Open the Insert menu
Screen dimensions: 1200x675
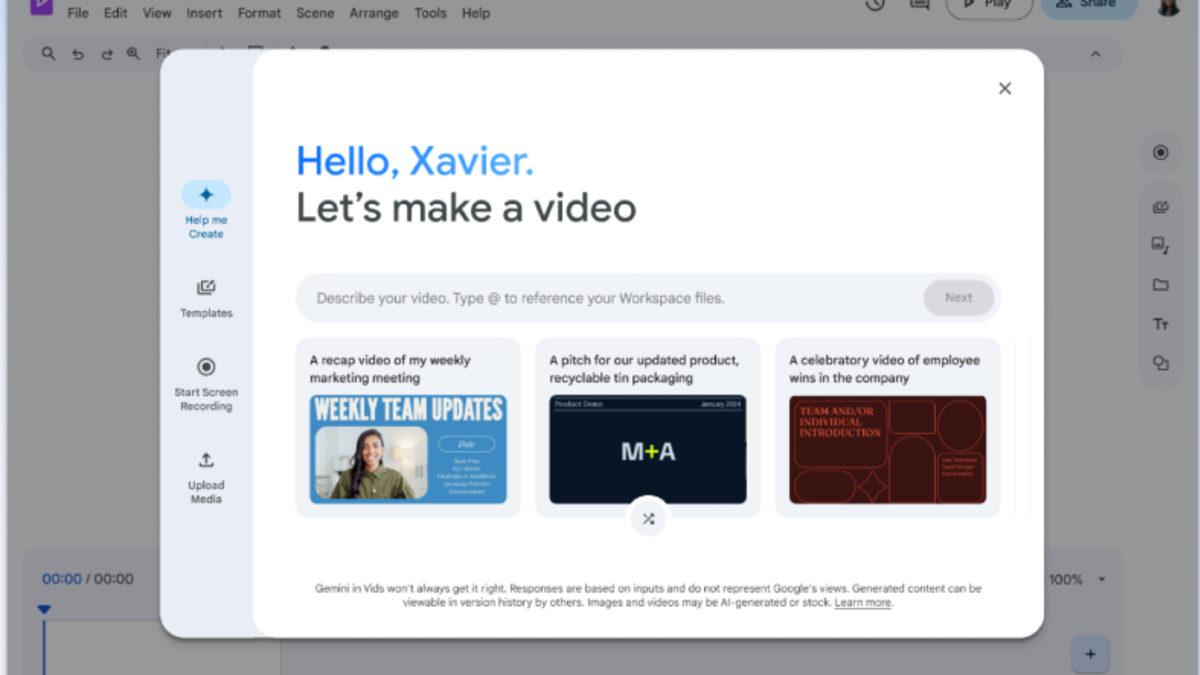204,13
